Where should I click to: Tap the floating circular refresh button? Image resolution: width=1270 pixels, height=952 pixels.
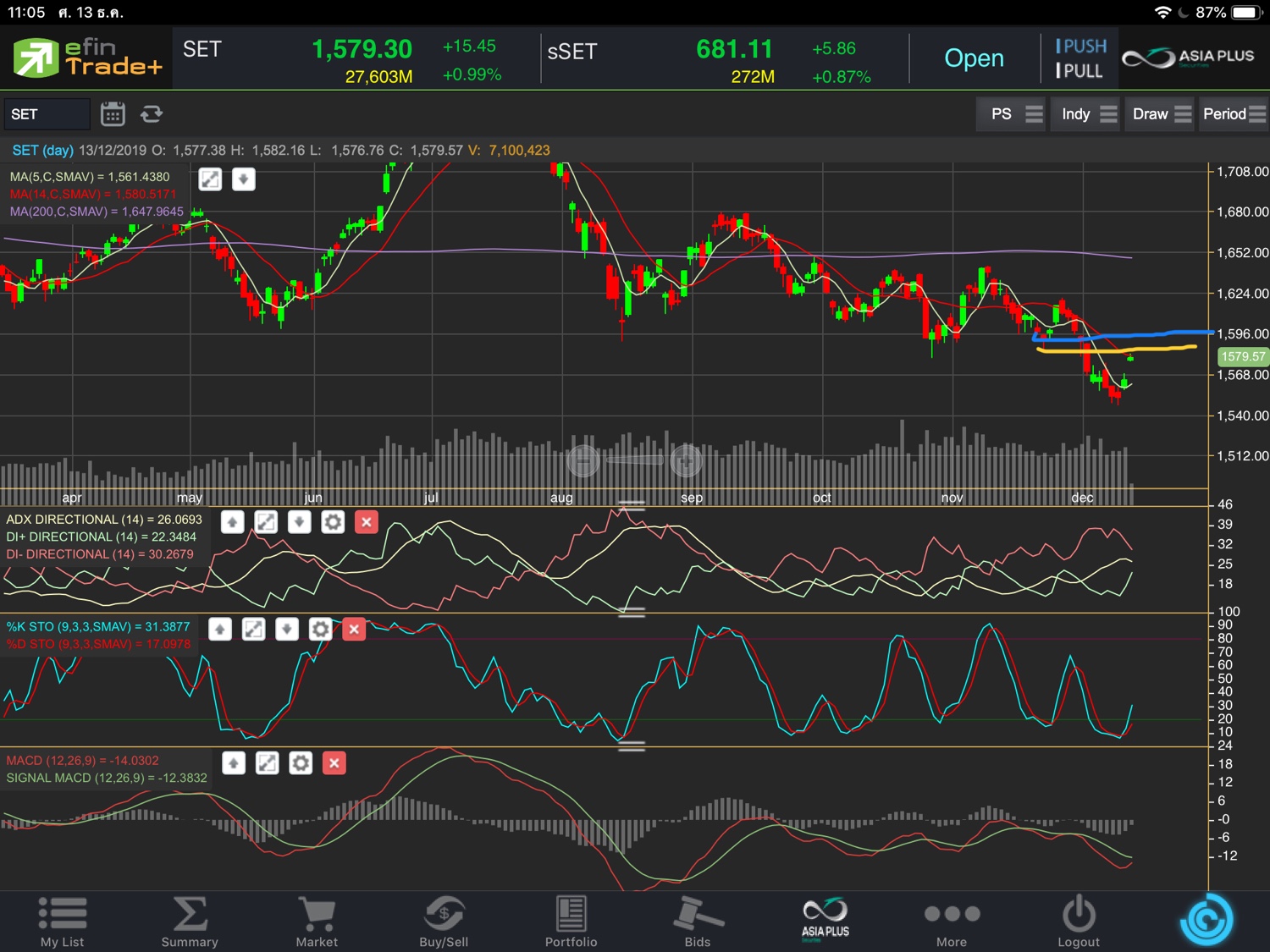click(x=1206, y=920)
